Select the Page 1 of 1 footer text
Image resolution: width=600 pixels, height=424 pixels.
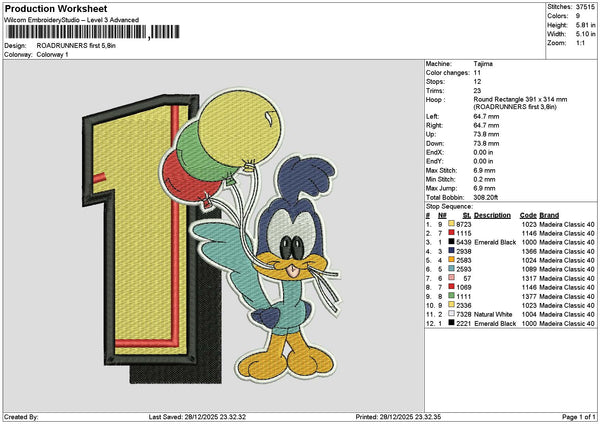(579, 417)
